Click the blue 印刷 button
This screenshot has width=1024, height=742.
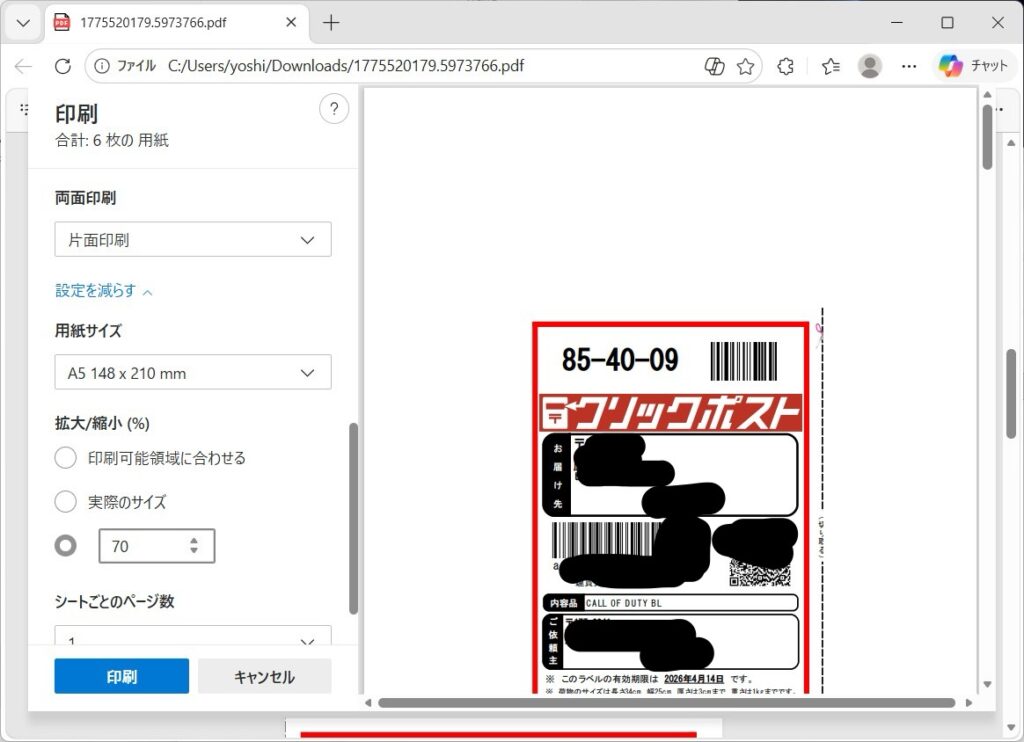[121, 677]
